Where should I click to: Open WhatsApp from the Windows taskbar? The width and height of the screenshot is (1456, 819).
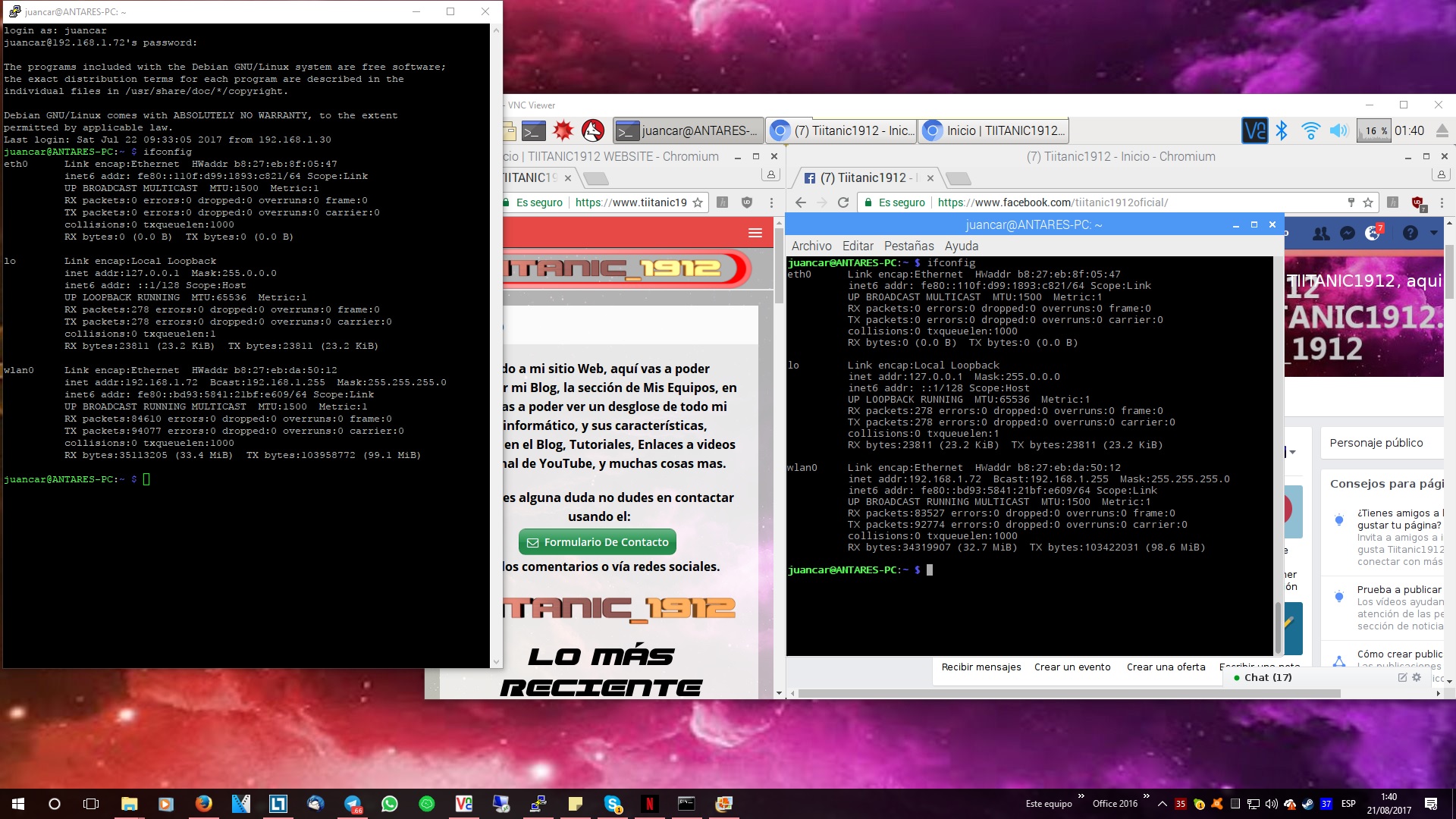click(390, 804)
